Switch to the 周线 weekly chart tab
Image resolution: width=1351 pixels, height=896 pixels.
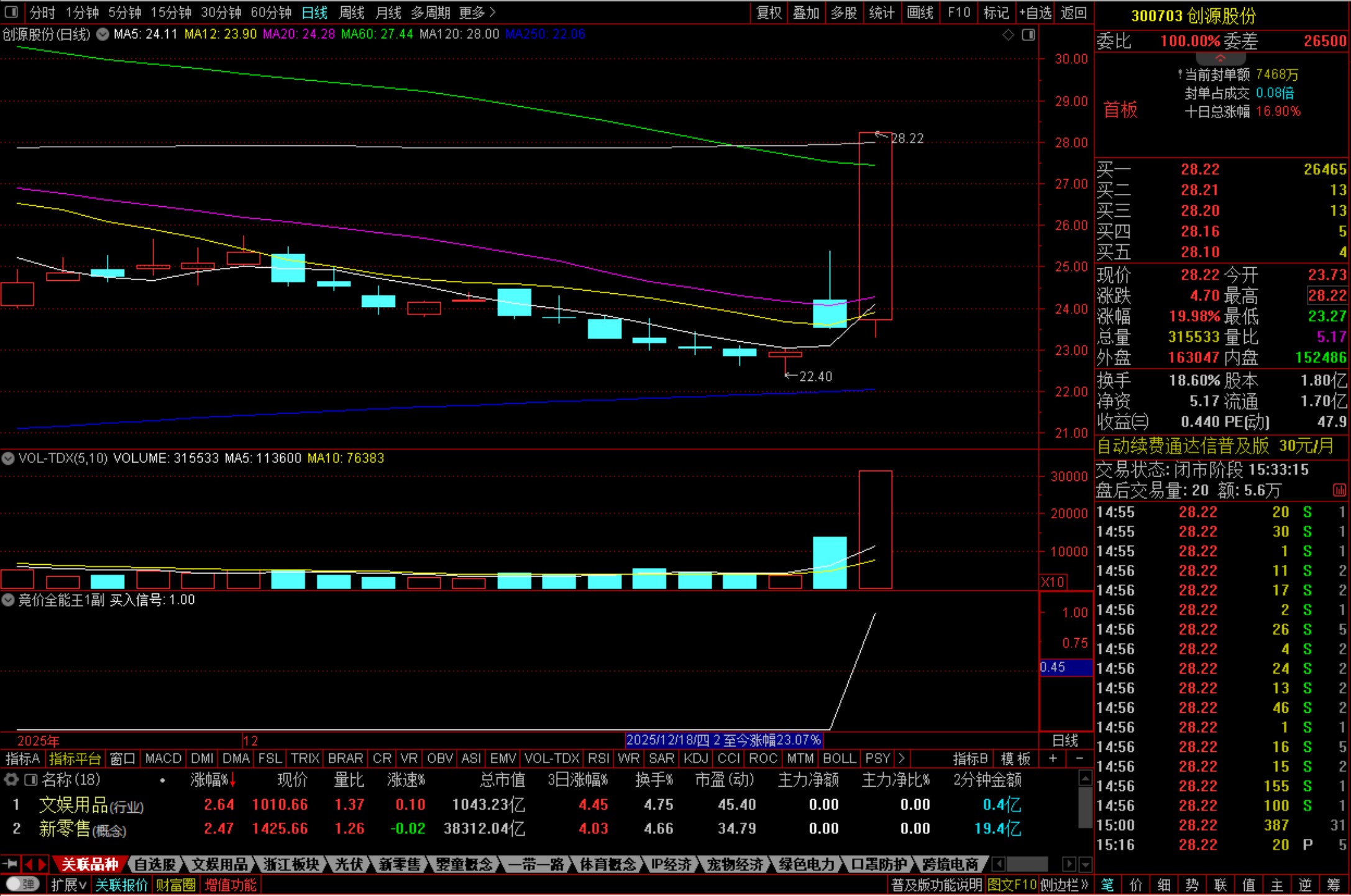[x=352, y=12]
